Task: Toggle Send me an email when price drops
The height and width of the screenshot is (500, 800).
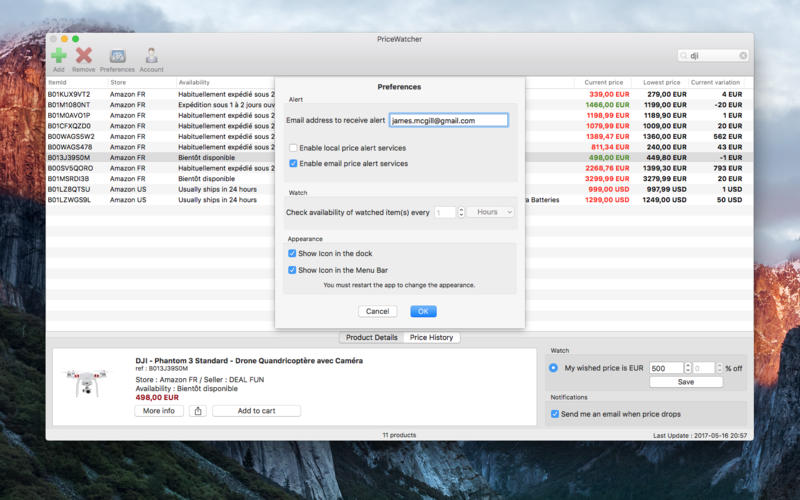Action: 555,414
